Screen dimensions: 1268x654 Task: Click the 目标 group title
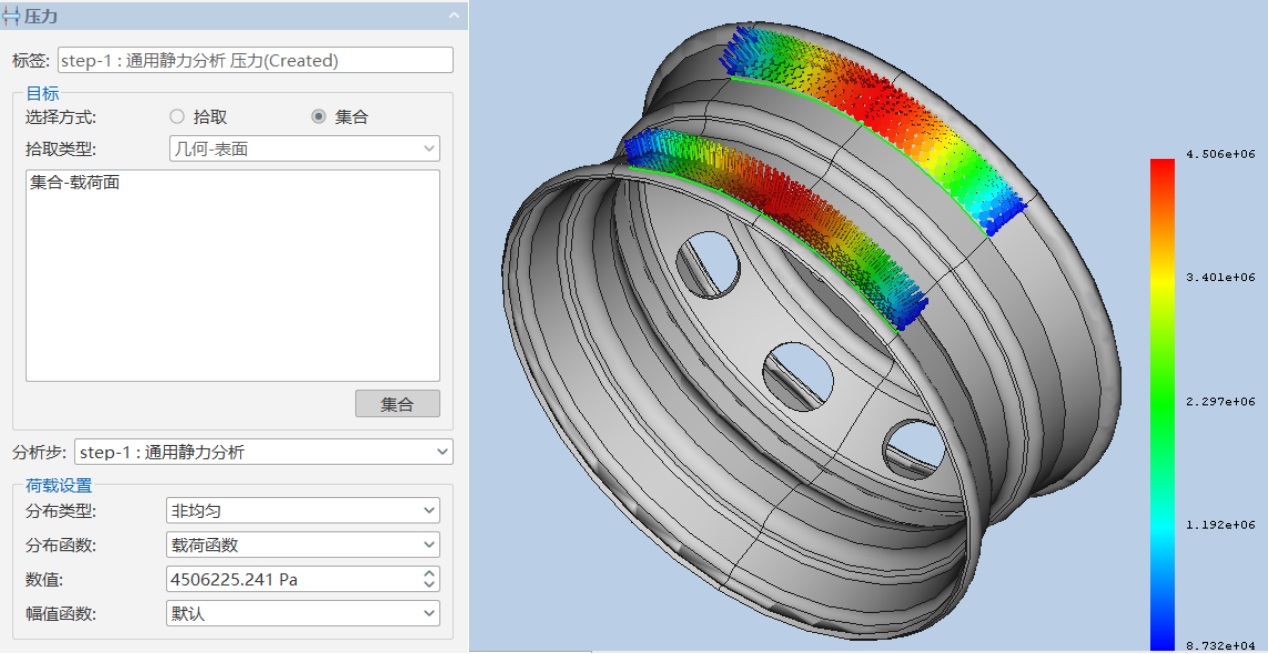[42, 93]
